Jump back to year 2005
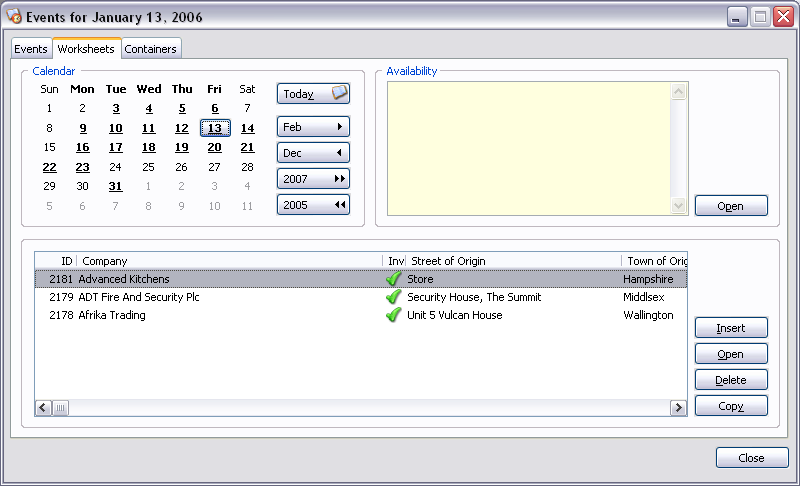Image resolution: width=800 pixels, height=486 pixels. [313, 205]
